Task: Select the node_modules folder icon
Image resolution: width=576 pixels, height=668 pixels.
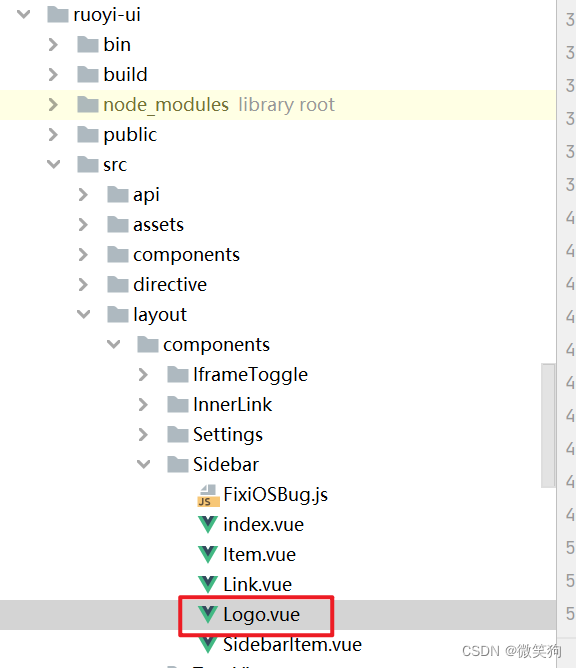Action: [88, 104]
